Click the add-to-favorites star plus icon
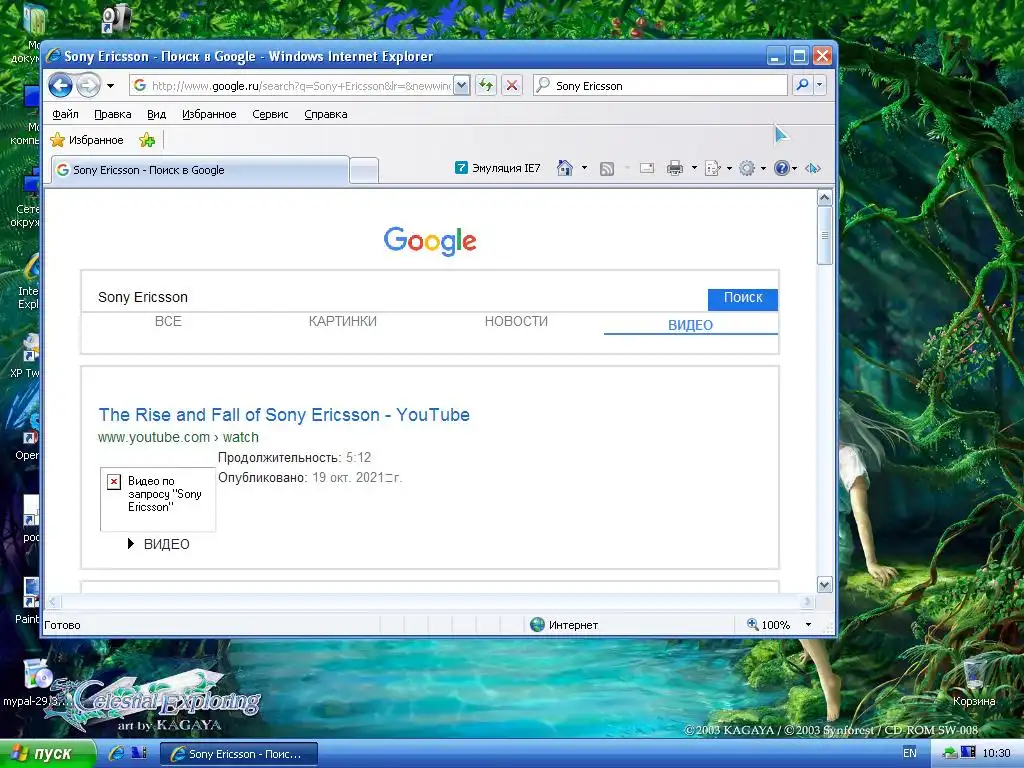Viewport: 1024px width, 768px height. click(x=147, y=140)
